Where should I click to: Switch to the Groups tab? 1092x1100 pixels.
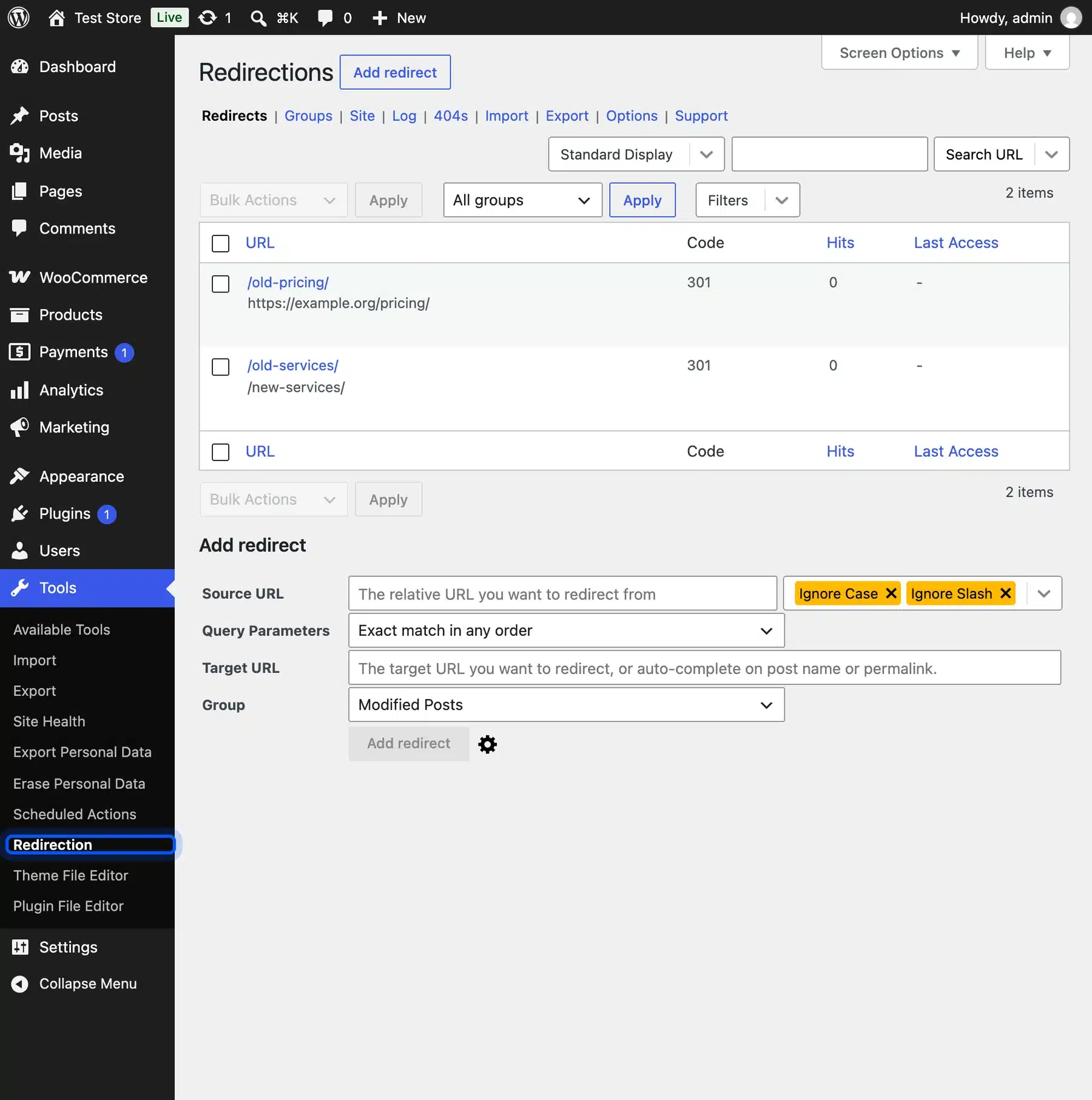pyautogui.click(x=308, y=115)
